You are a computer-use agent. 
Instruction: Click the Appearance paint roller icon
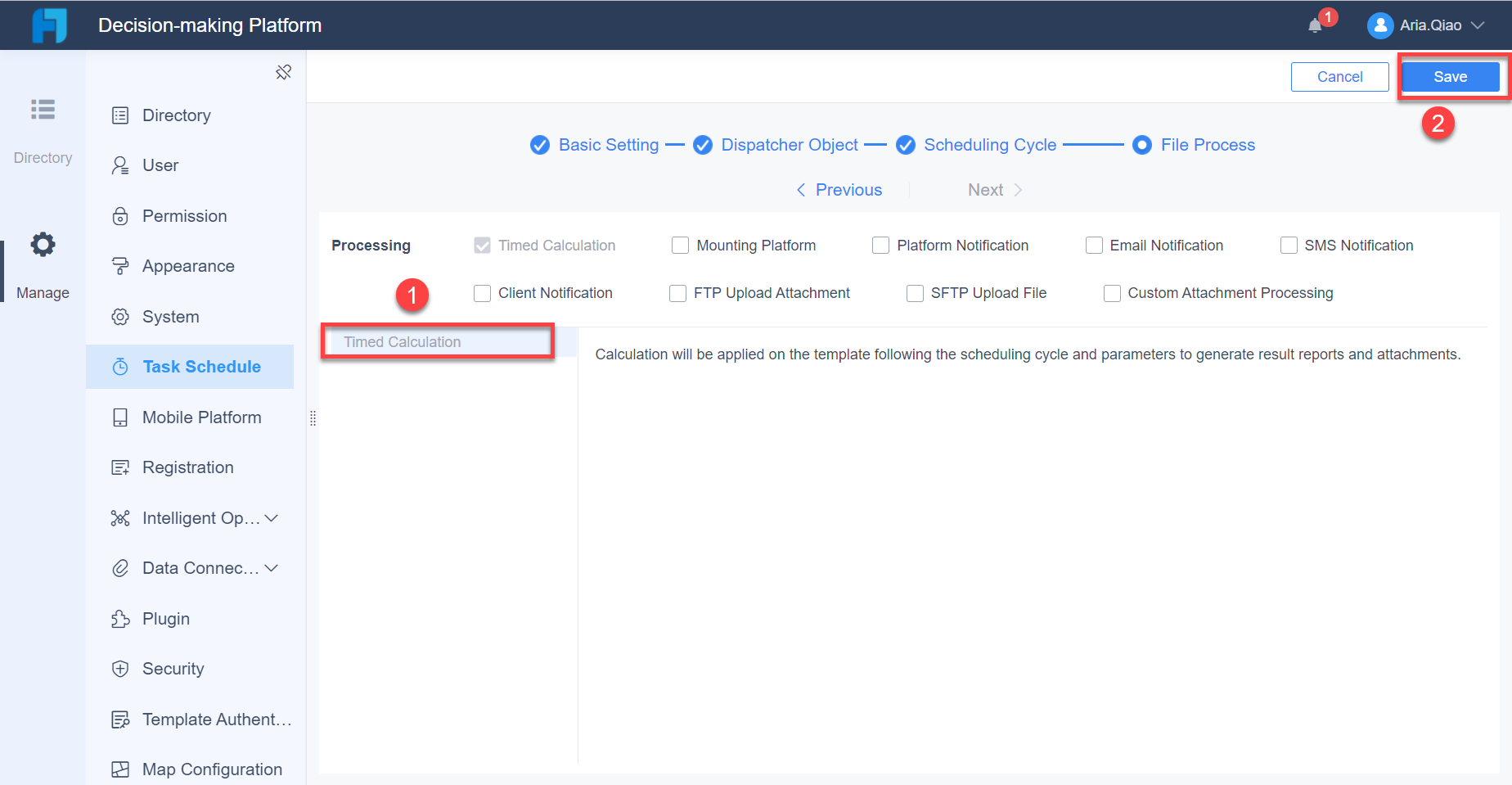[x=120, y=266]
